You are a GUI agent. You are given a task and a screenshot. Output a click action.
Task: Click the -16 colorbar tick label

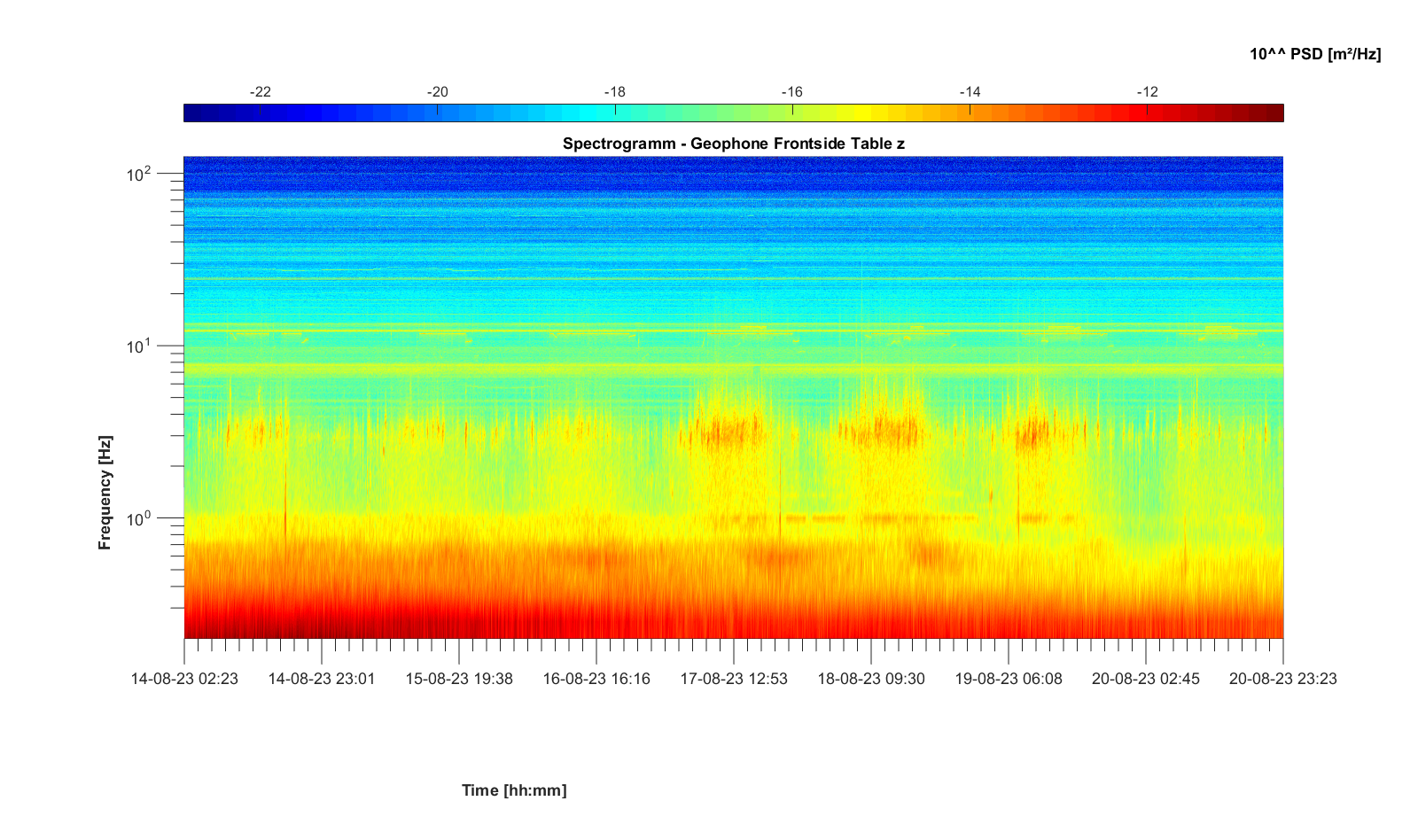tap(792, 92)
